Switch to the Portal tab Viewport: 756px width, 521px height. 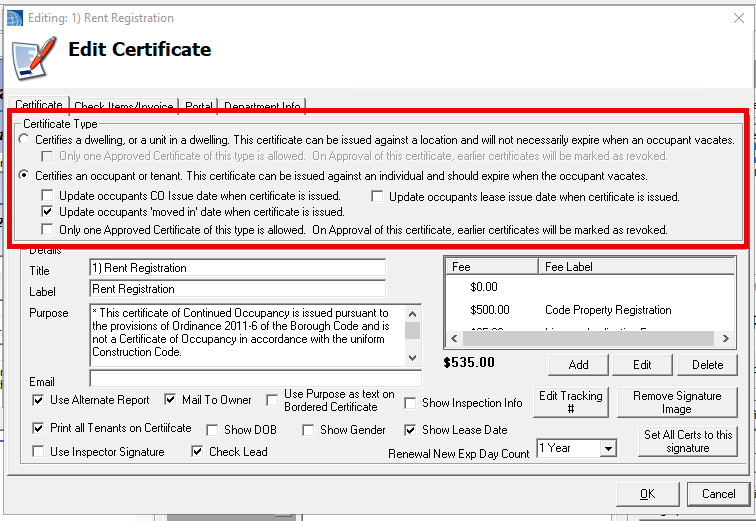tap(198, 106)
